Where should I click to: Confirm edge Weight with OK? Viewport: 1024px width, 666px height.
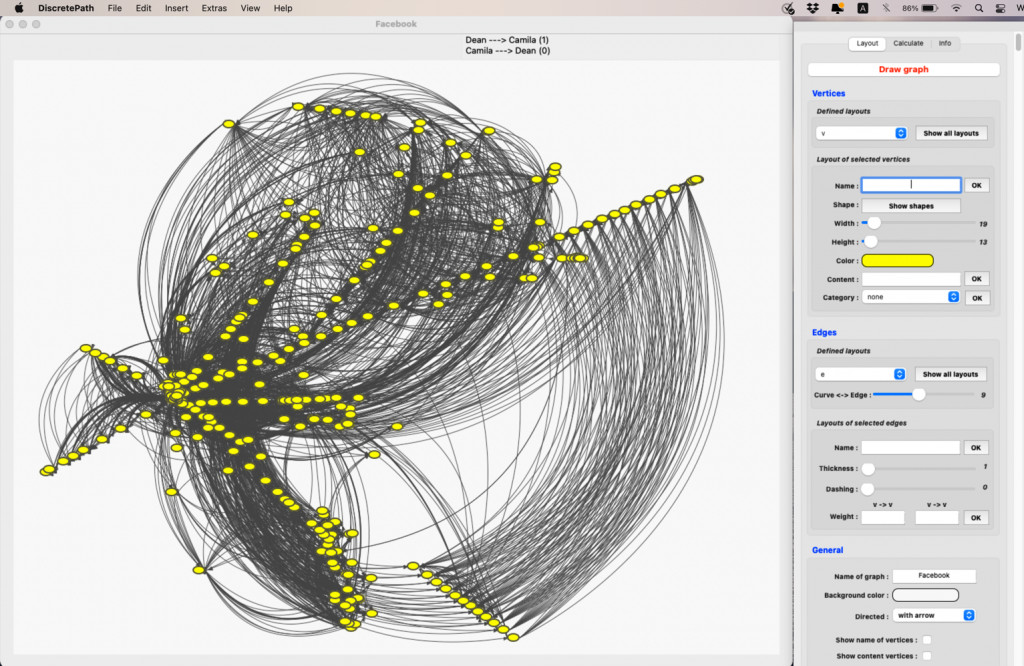(976, 518)
